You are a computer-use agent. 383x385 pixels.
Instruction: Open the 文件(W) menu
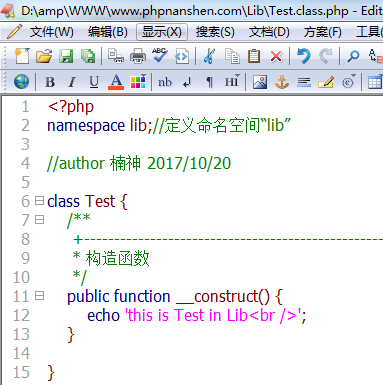(51, 32)
